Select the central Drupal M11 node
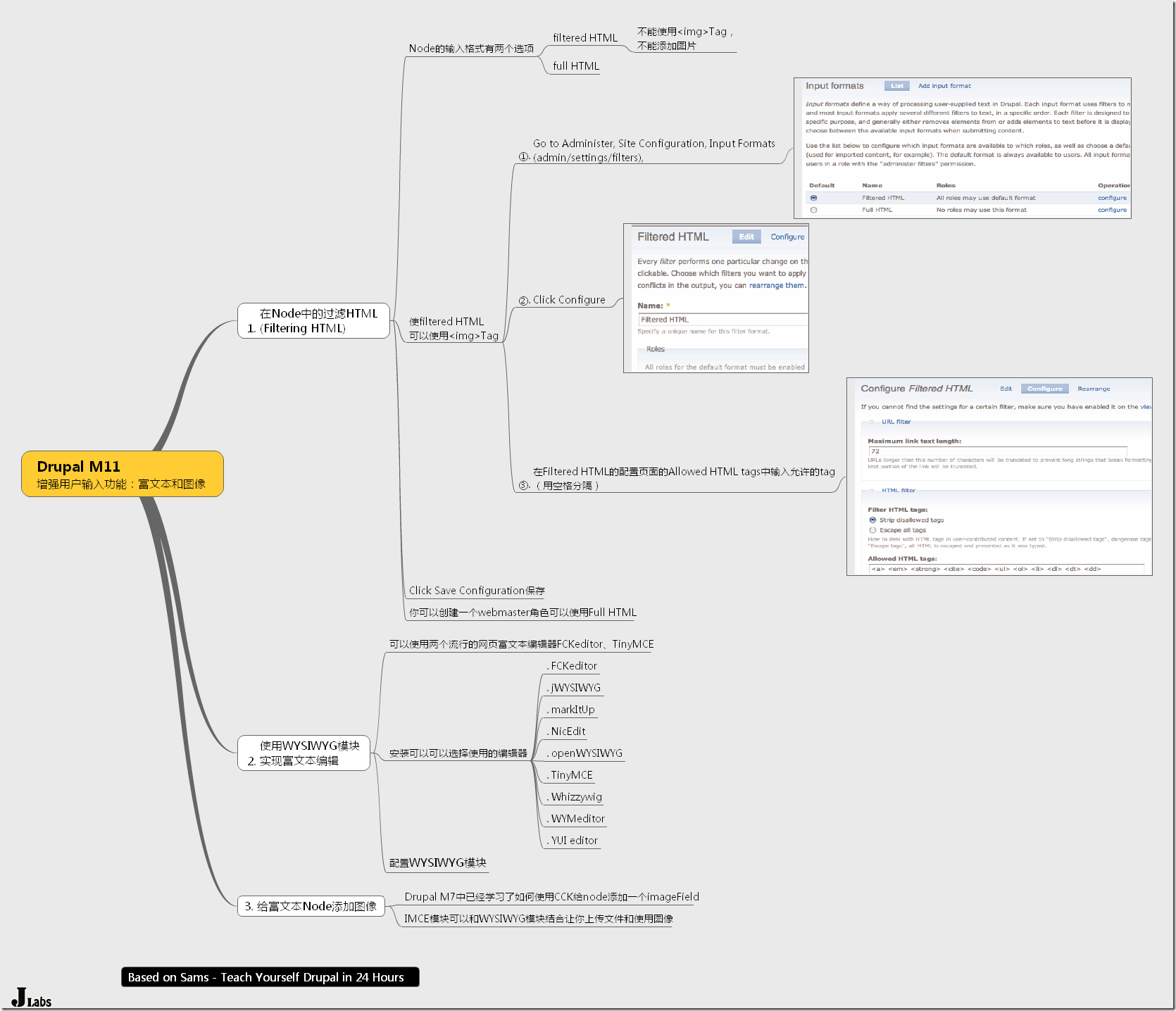The image size is (1176, 1011). (123, 474)
